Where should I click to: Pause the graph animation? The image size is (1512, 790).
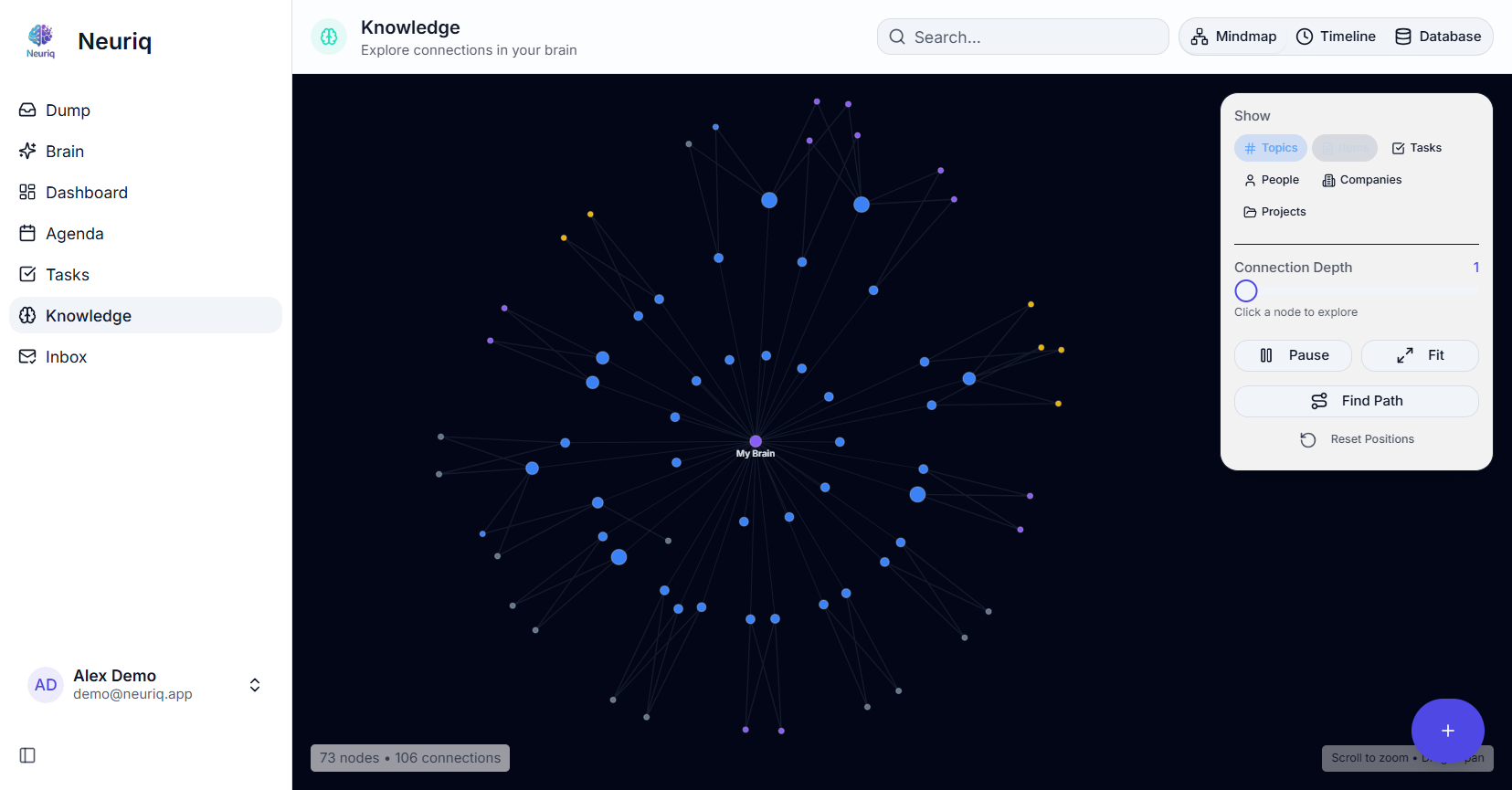pyautogui.click(x=1293, y=355)
